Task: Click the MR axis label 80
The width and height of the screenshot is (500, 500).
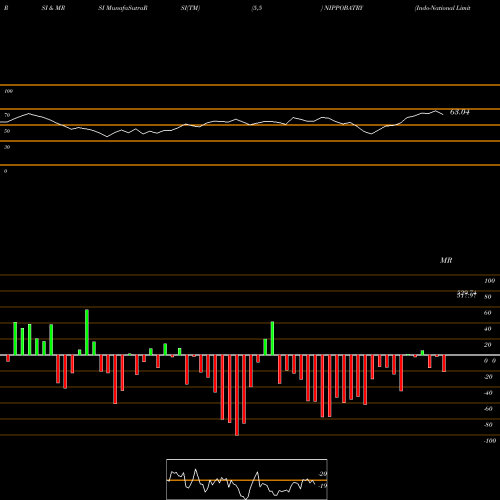Action: pos(488,297)
